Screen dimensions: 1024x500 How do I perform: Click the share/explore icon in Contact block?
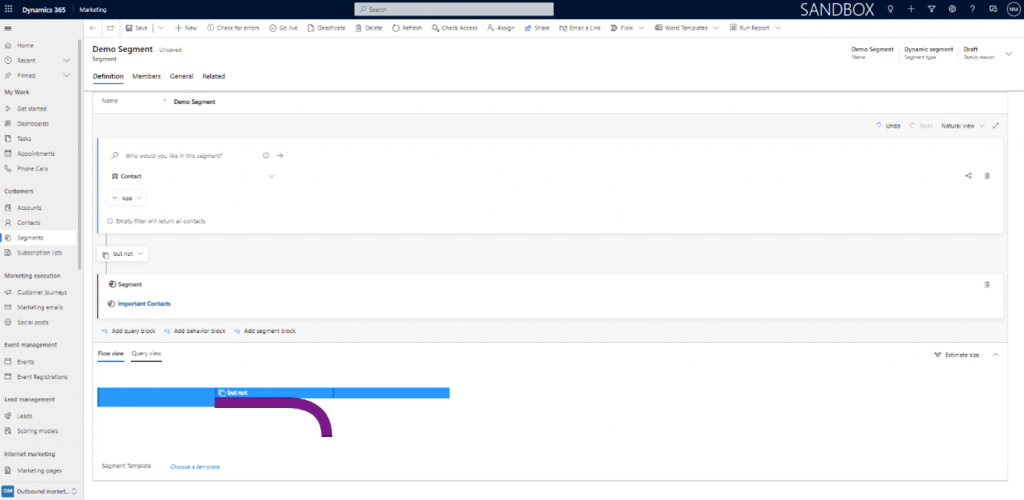968,176
